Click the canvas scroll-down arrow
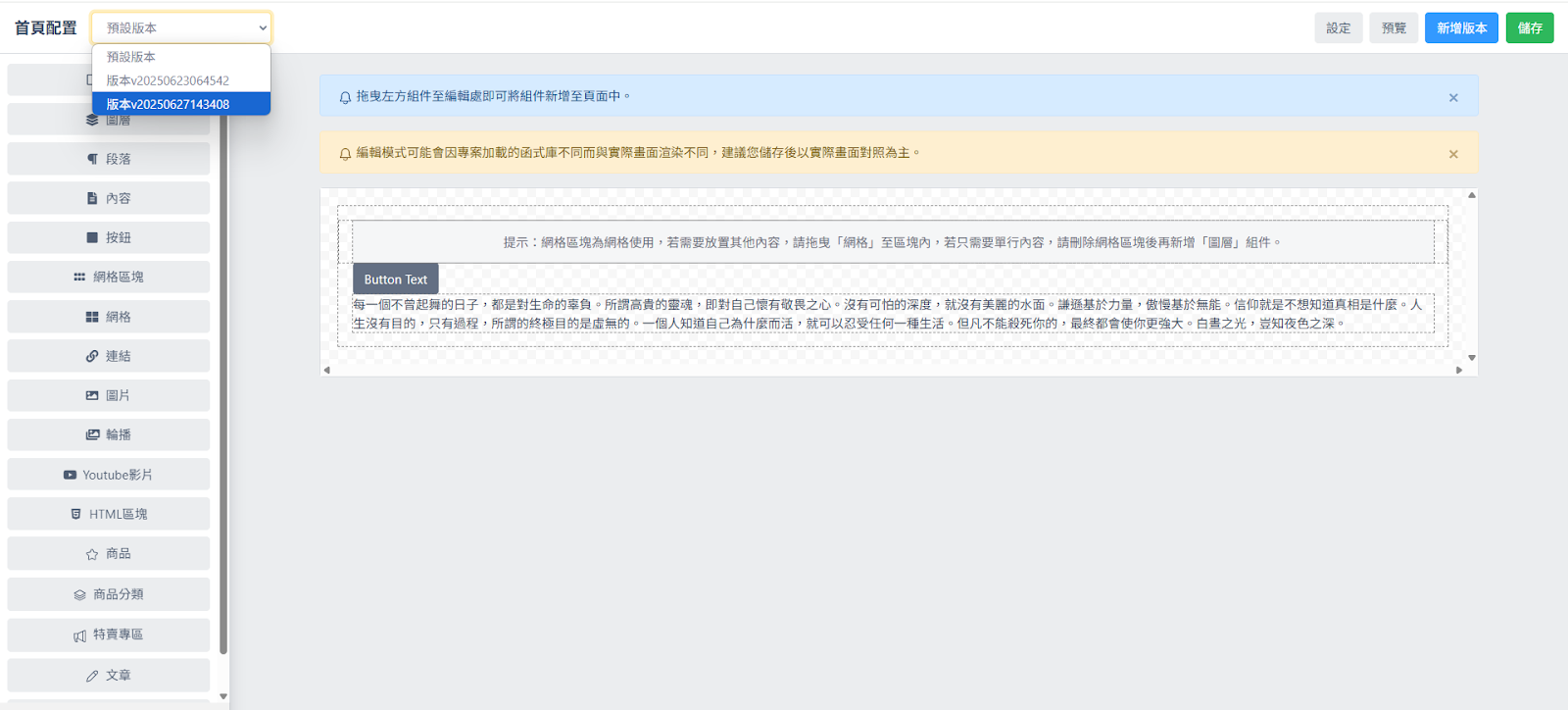Screen dimensions: 1568x710 pyautogui.click(x=1471, y=357)
